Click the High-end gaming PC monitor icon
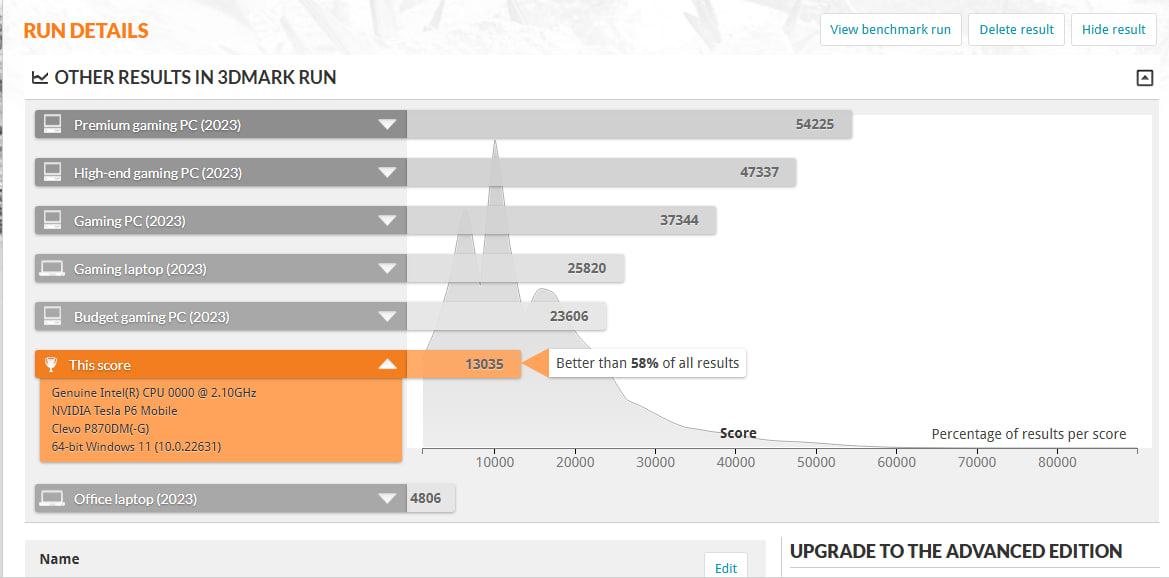Image resolution: width=1169 pixels, height=578 pixels. [x=52, y=173]
